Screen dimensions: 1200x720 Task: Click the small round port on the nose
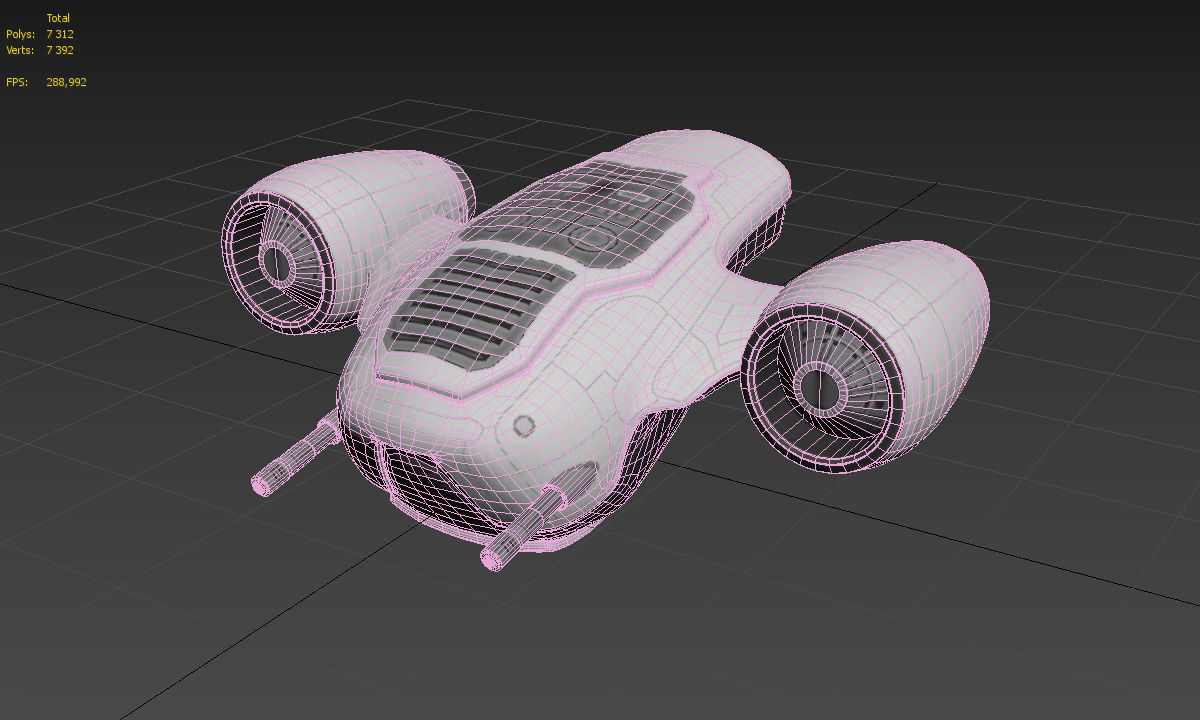[523, 426]
